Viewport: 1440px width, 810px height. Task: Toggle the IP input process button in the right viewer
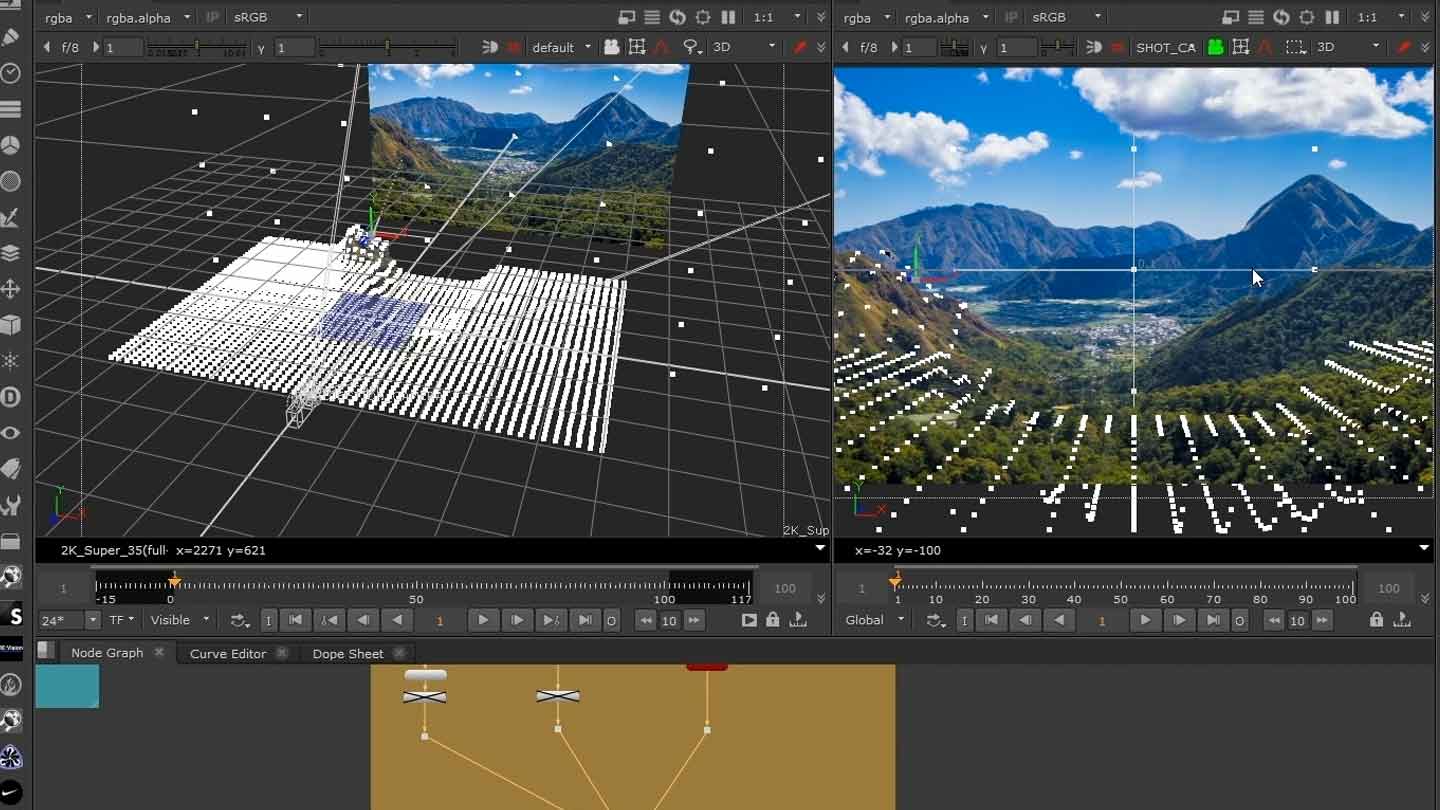(x=1012, y=17)
